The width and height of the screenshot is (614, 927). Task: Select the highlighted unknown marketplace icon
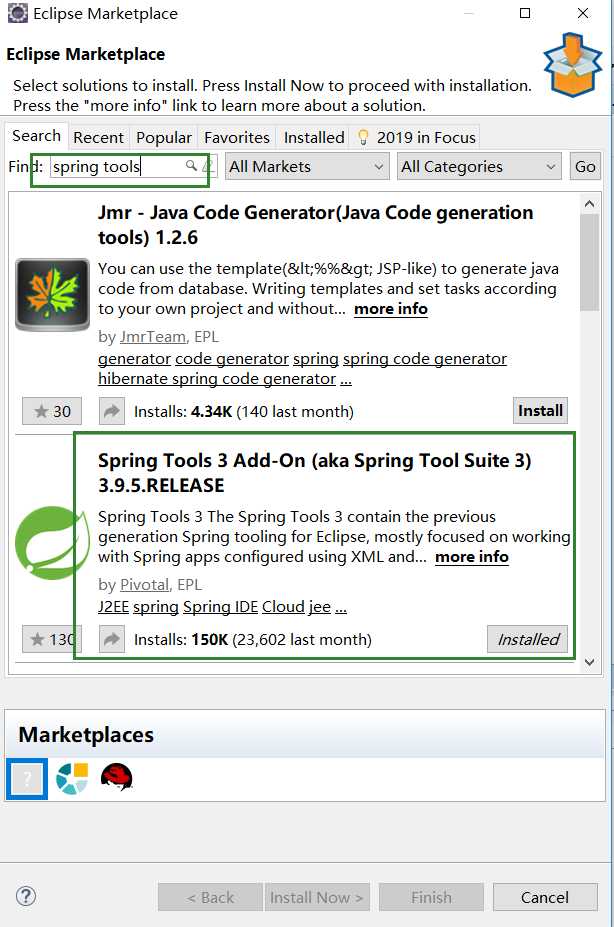coord(27,779)
